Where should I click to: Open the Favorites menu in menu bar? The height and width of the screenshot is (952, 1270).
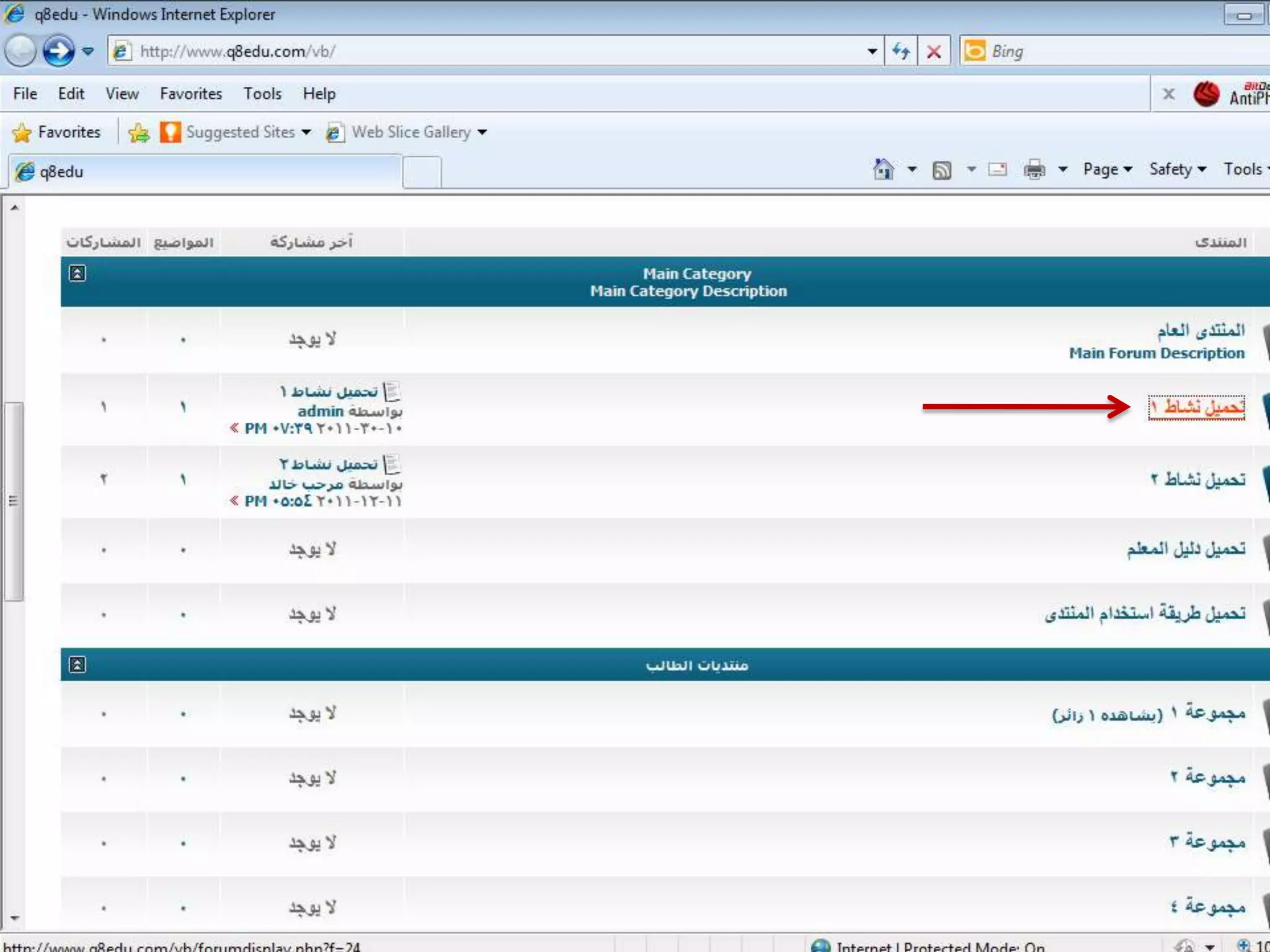pos(191,94)
